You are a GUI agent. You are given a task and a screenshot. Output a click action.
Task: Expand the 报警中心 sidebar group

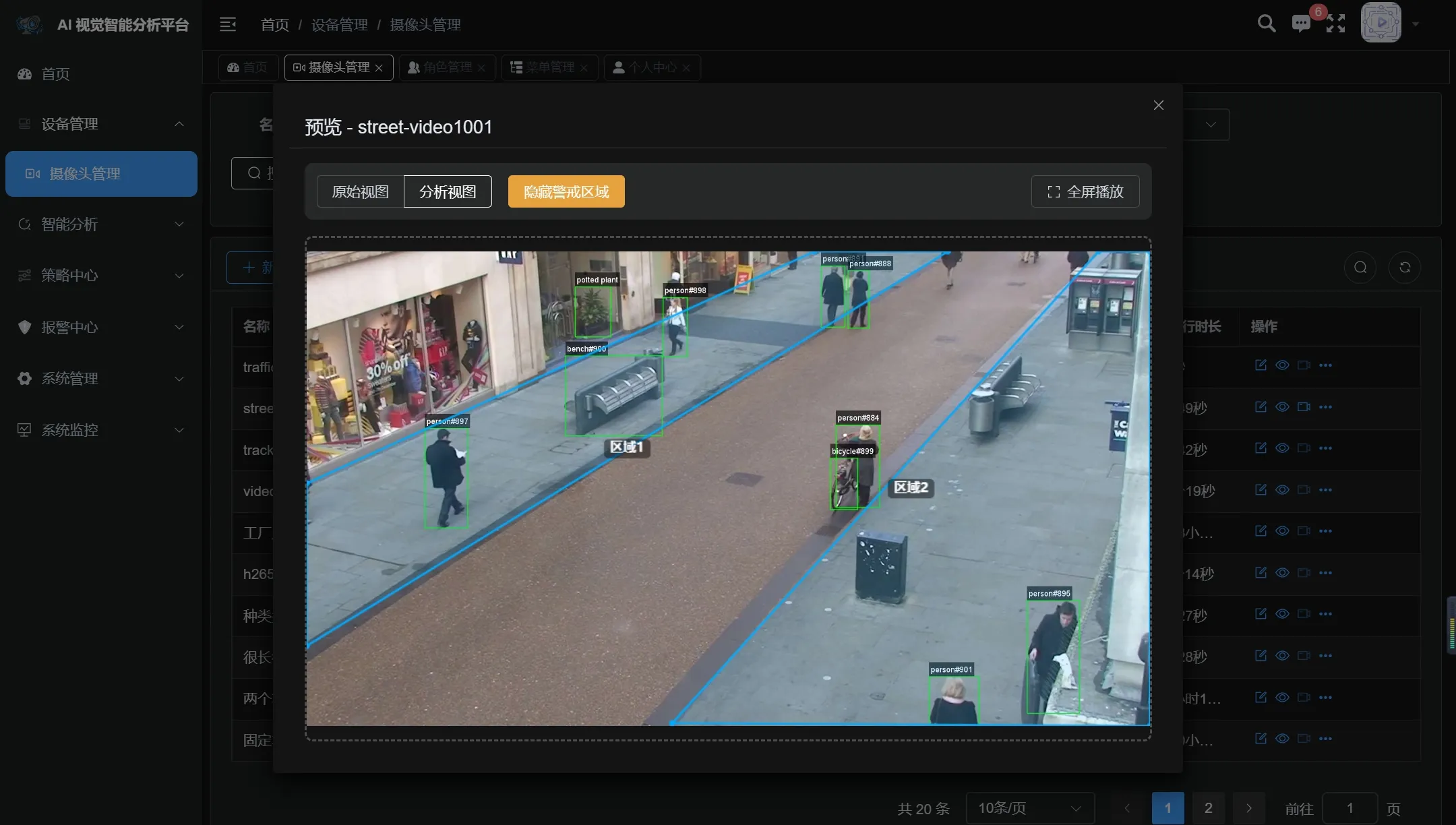click(x=101, y=327)
